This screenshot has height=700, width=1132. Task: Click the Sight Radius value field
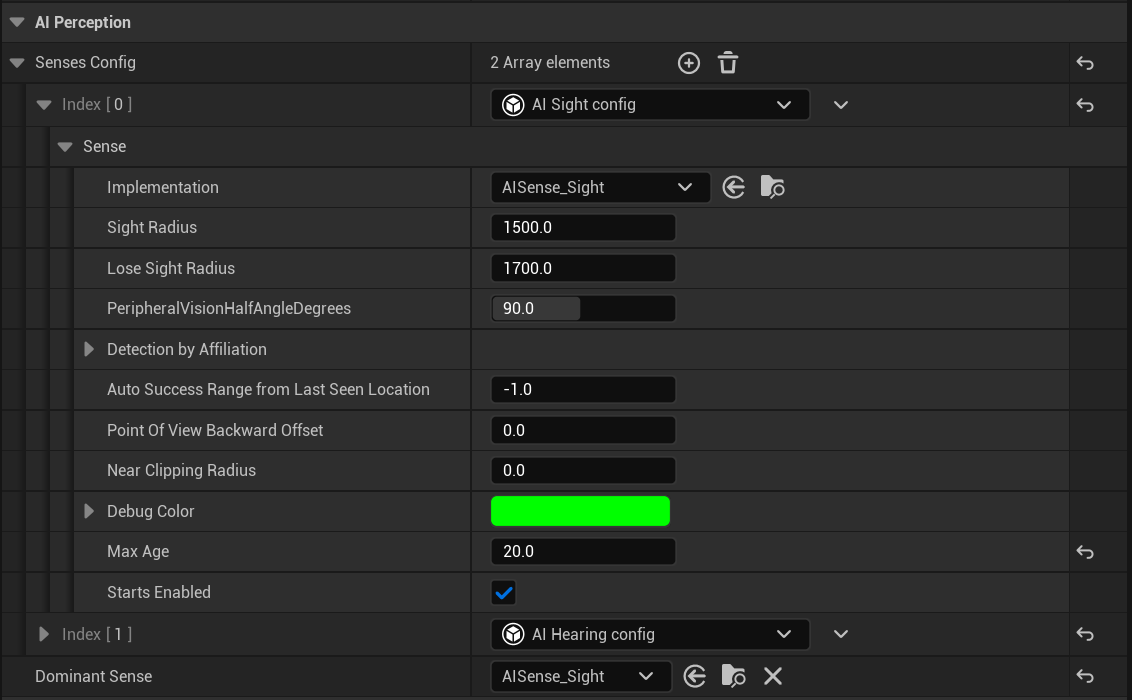[x=583, y=228]
